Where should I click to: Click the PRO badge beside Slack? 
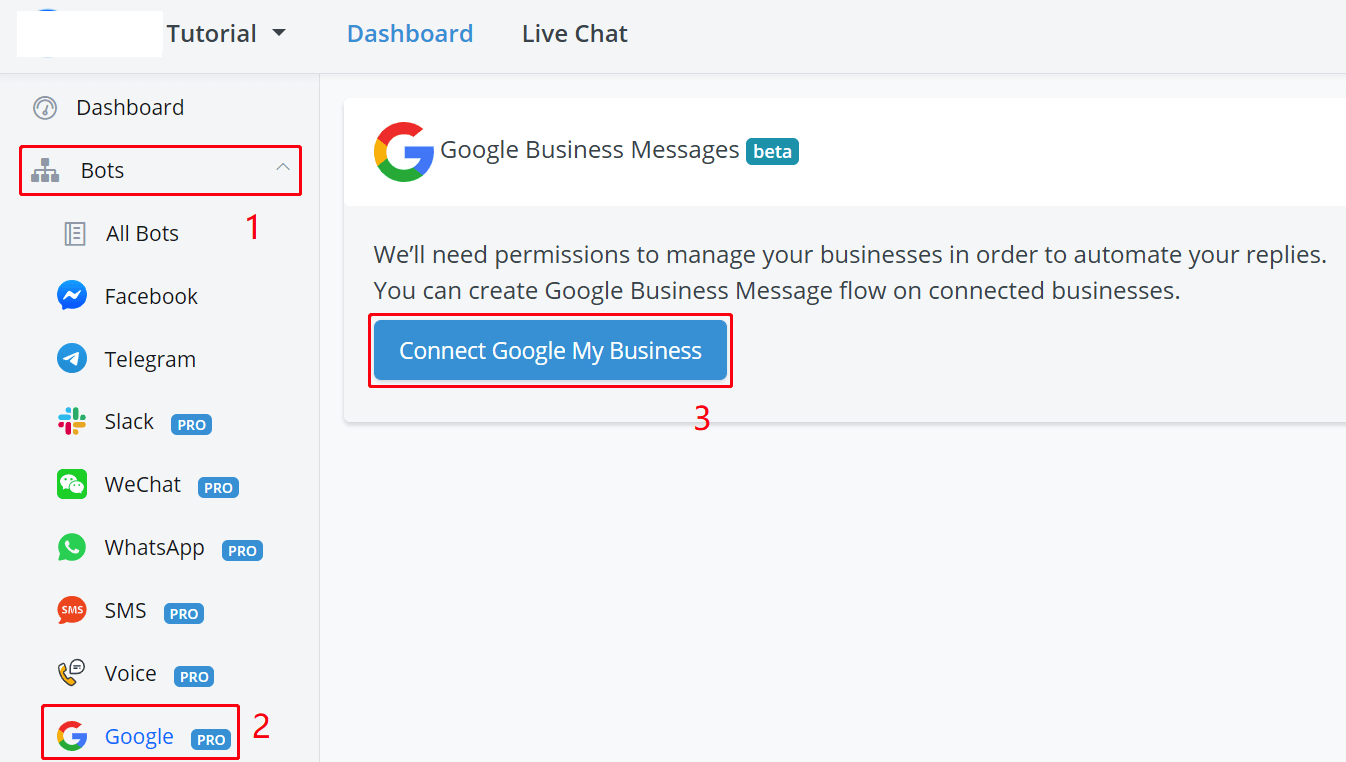tap(191, 424)
